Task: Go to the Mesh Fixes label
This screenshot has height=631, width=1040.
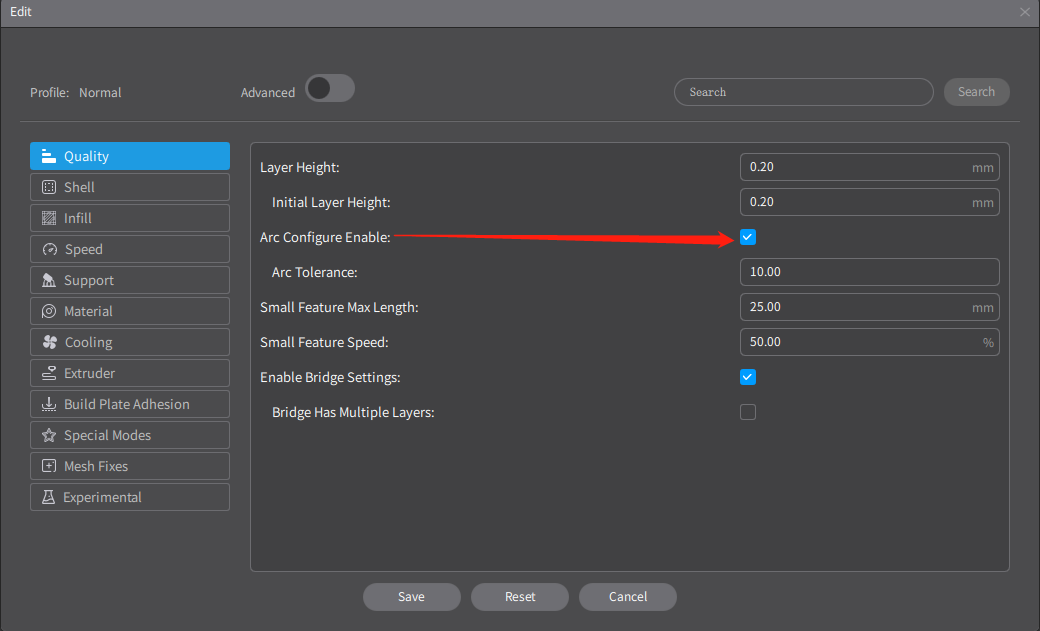Action: tap(96, 466)
